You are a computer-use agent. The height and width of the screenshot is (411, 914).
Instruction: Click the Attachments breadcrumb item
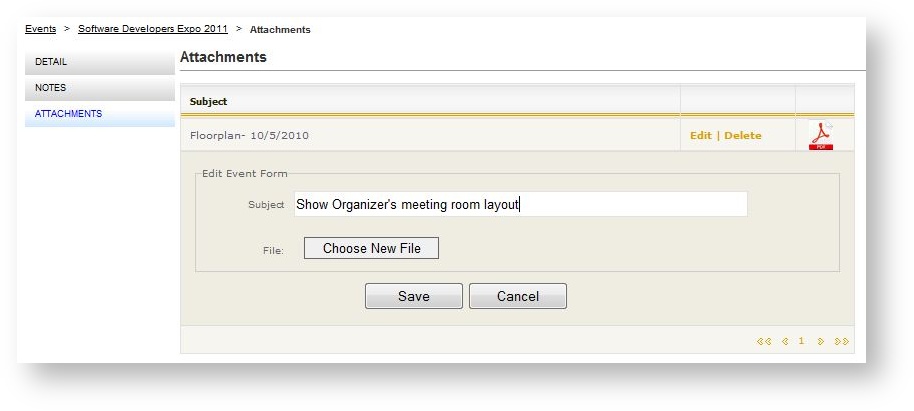tap(280, 30)
